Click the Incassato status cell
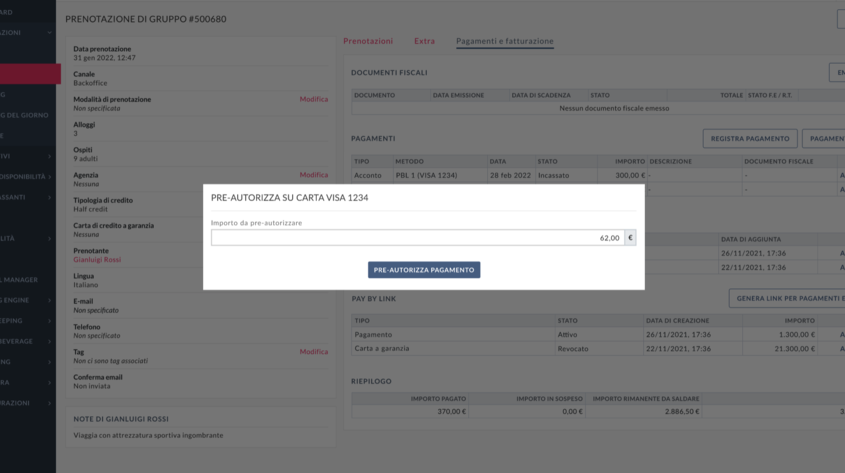 click(x=553, y=176)
